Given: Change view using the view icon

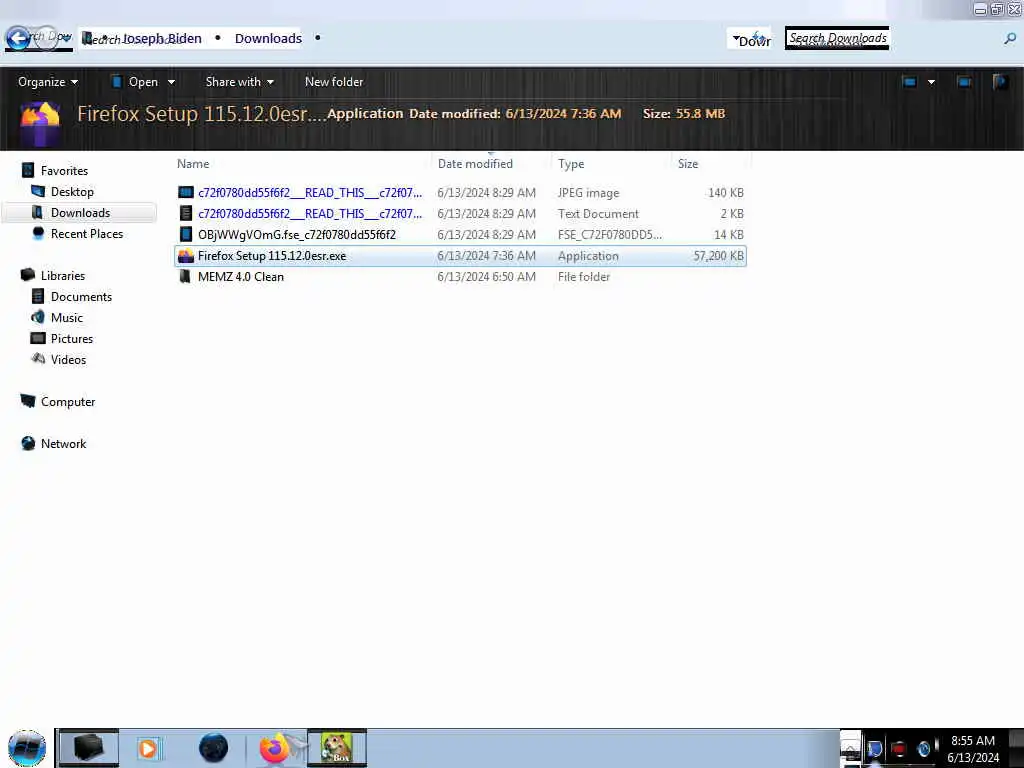Looking at the screenshot, I should click(x=909, y=82).
